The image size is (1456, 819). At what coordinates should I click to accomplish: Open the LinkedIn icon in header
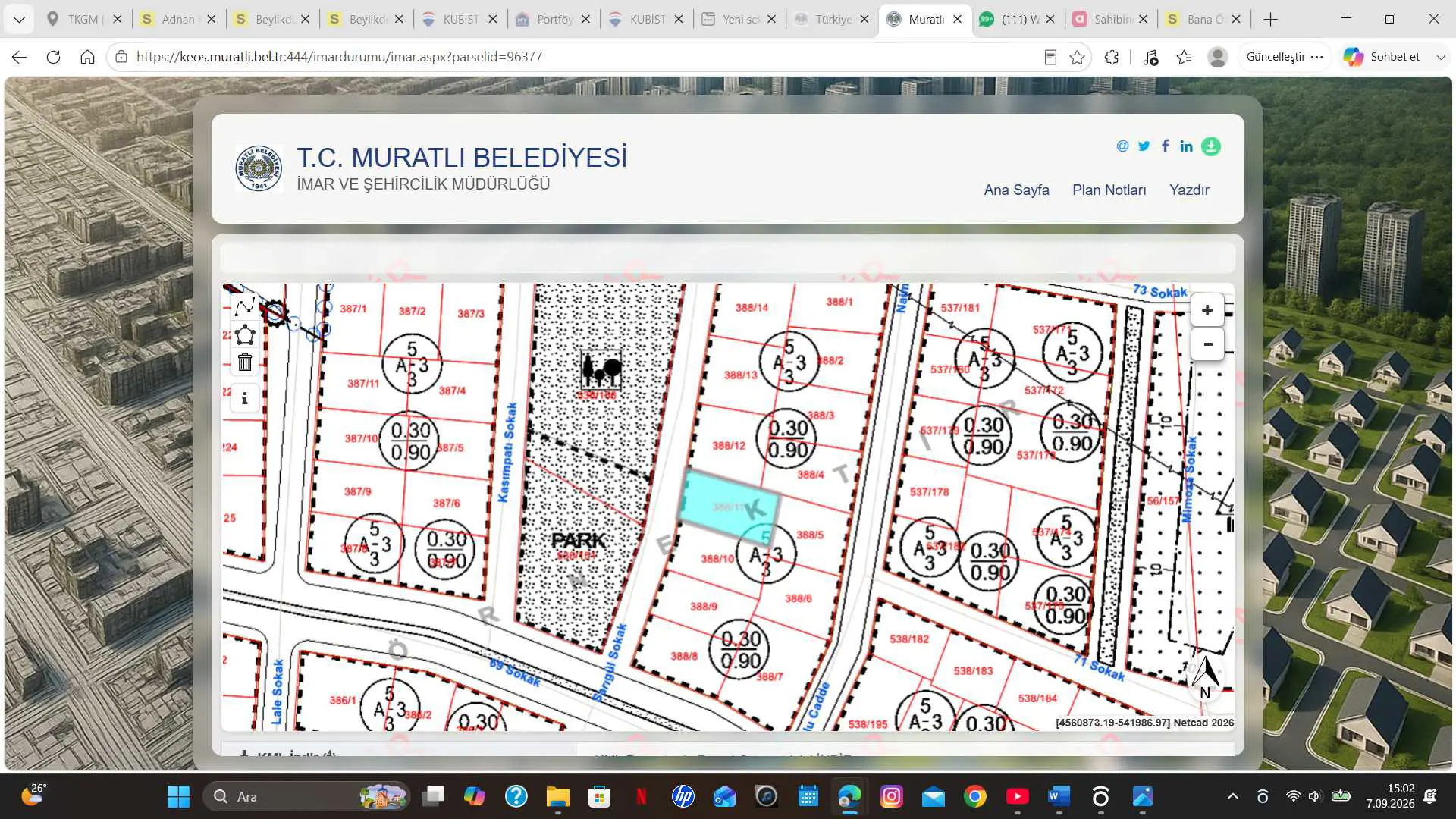1186,146
